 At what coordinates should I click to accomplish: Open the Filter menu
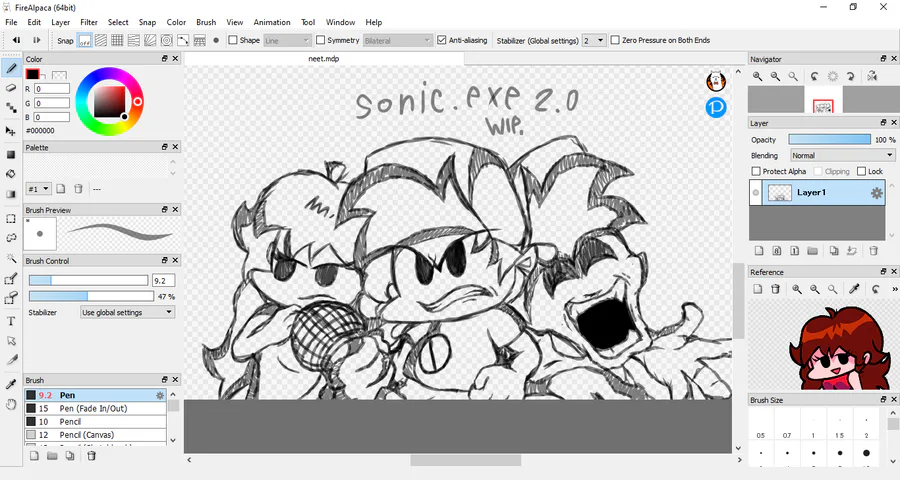pos(88,22)
